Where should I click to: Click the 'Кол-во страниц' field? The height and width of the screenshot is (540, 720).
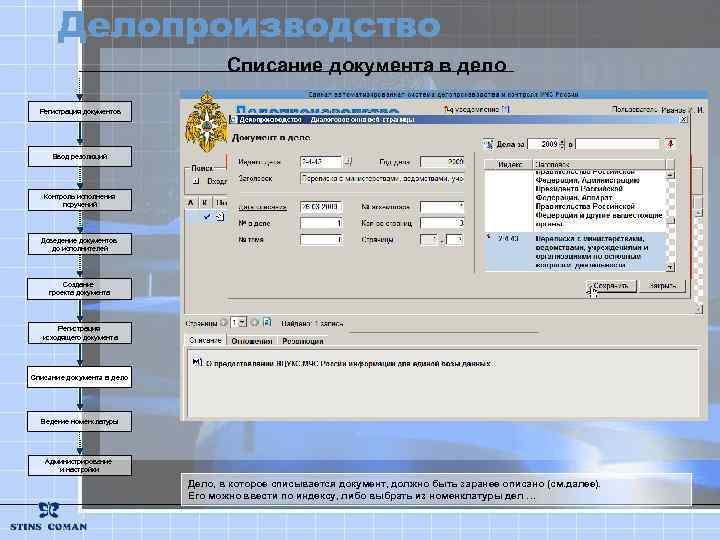442,223
